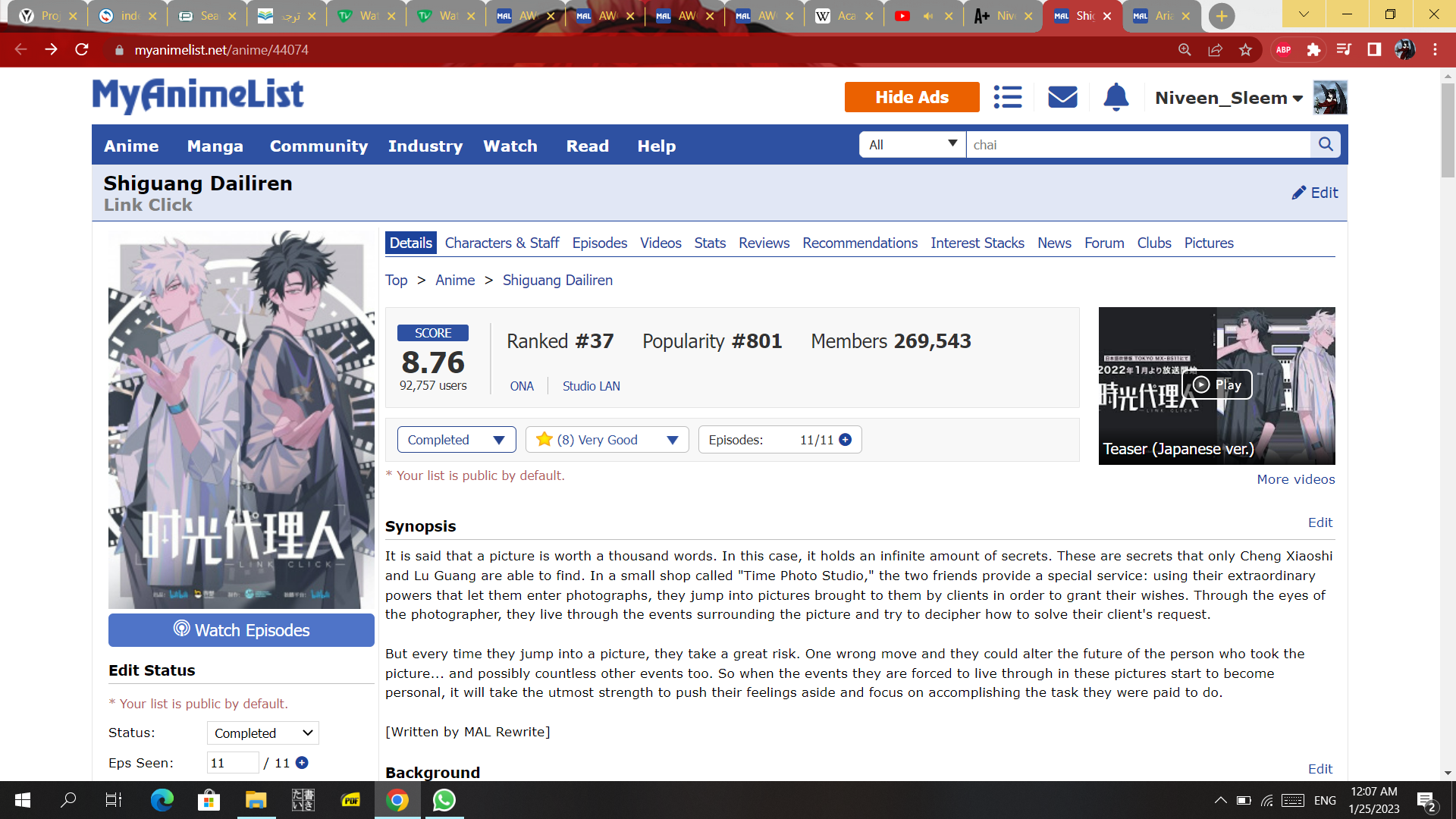Open WhatsApp from the taskbar
Image resolution: width=1456 pixels, height=819 pixels.
tap(444, 800)
